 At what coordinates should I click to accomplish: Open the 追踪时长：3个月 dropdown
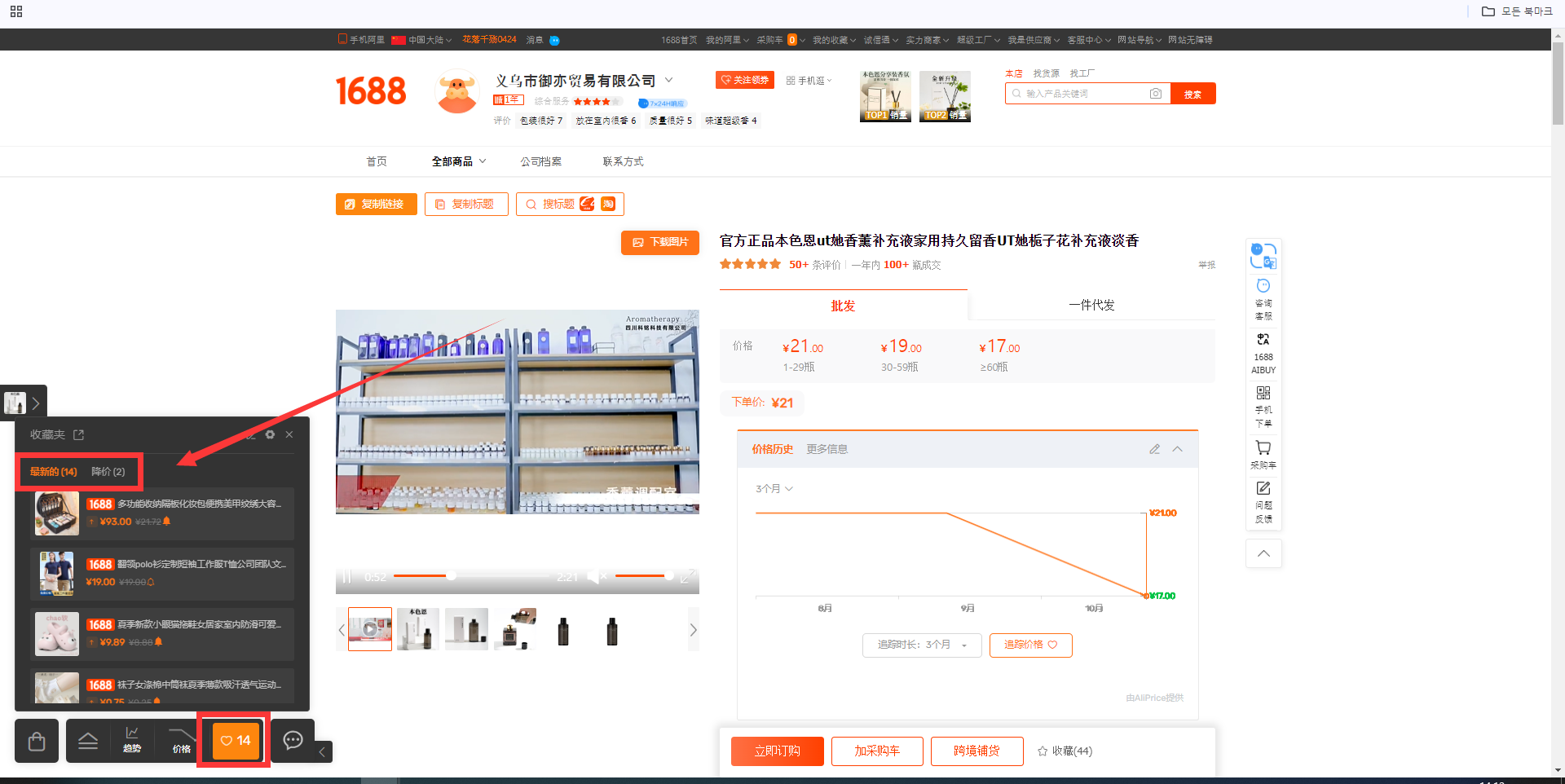pos(922,645)
